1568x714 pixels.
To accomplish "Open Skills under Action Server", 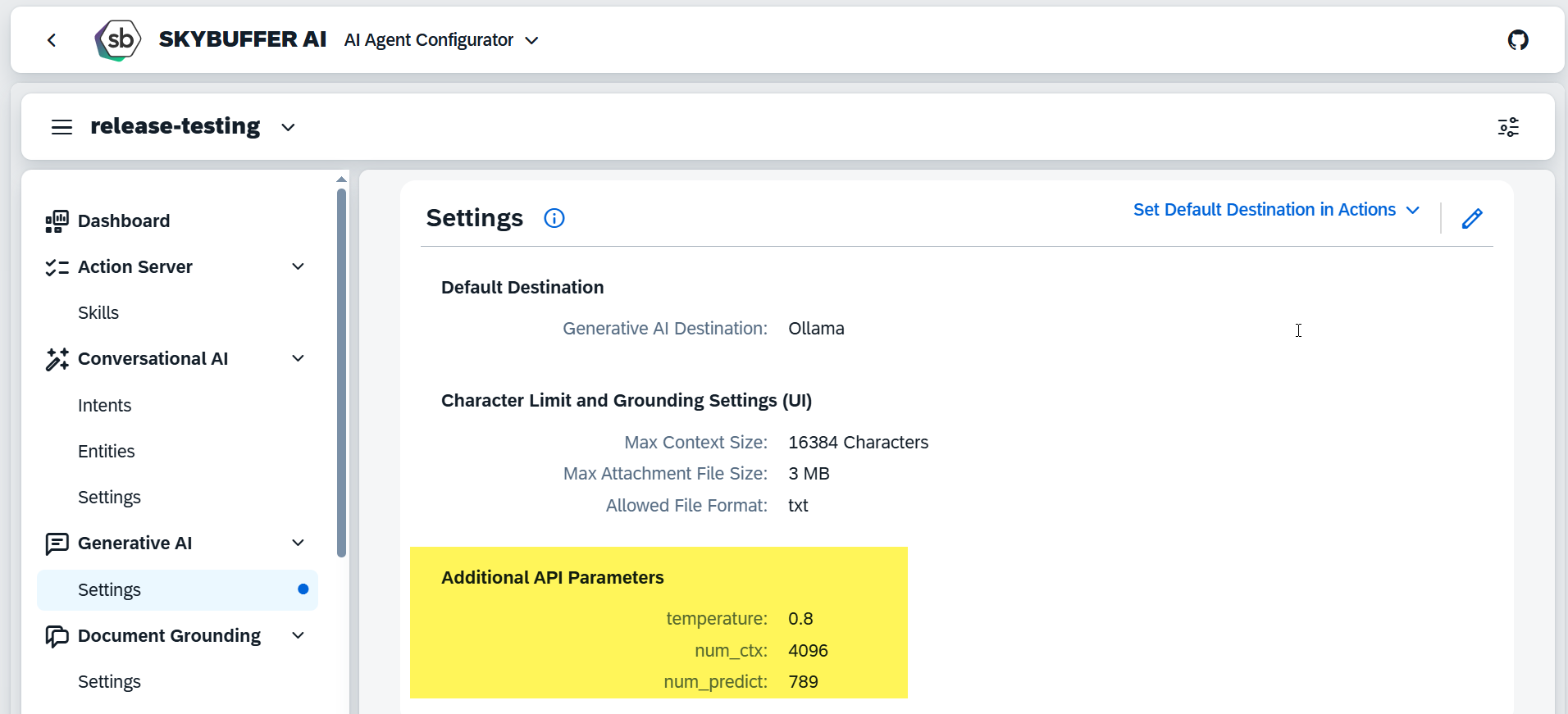I will pos(98,313).
